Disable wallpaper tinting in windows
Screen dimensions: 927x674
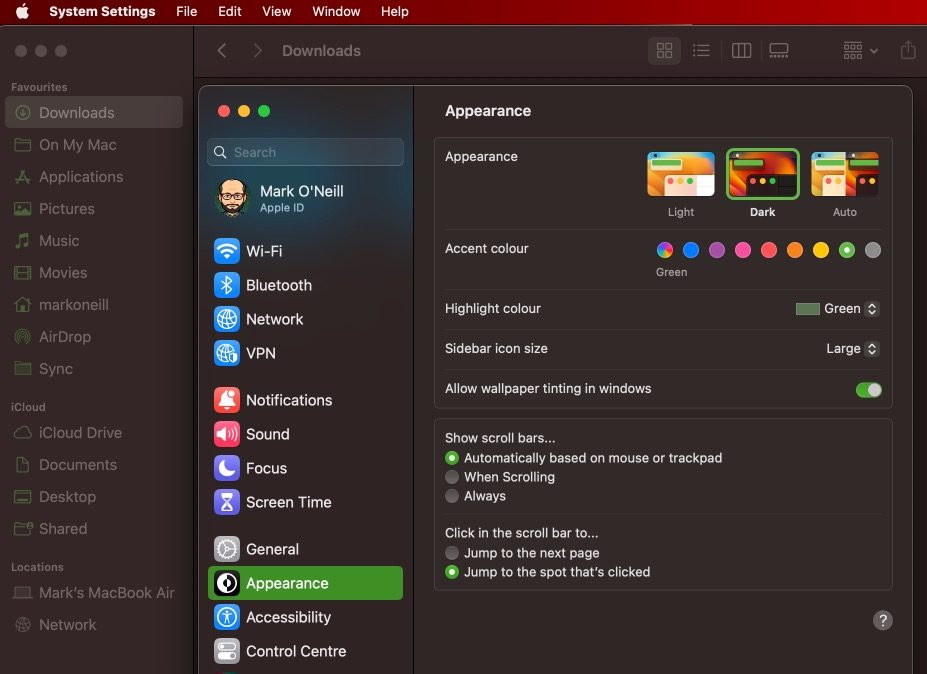tap(868, 389)
